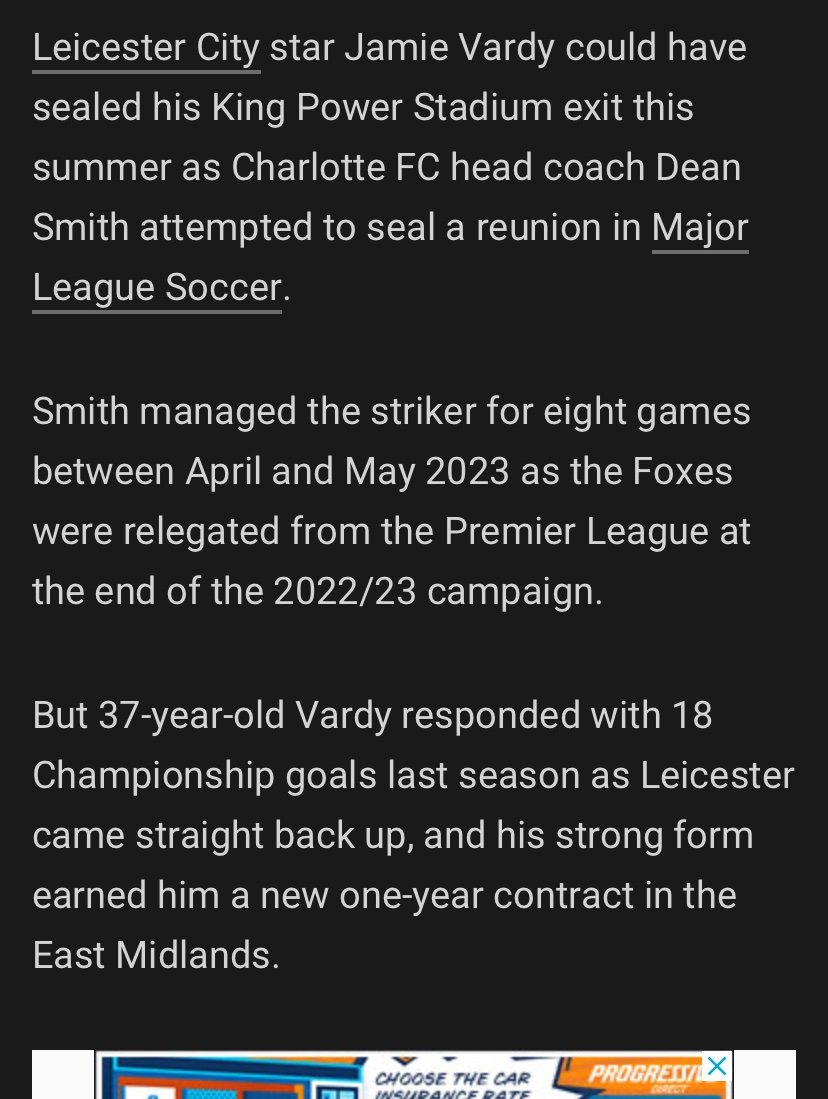This screenshot has height=1099, width=828.
Task: Click the word 'Foxes' in the second paragraph
Action: (x=682, y=472)
